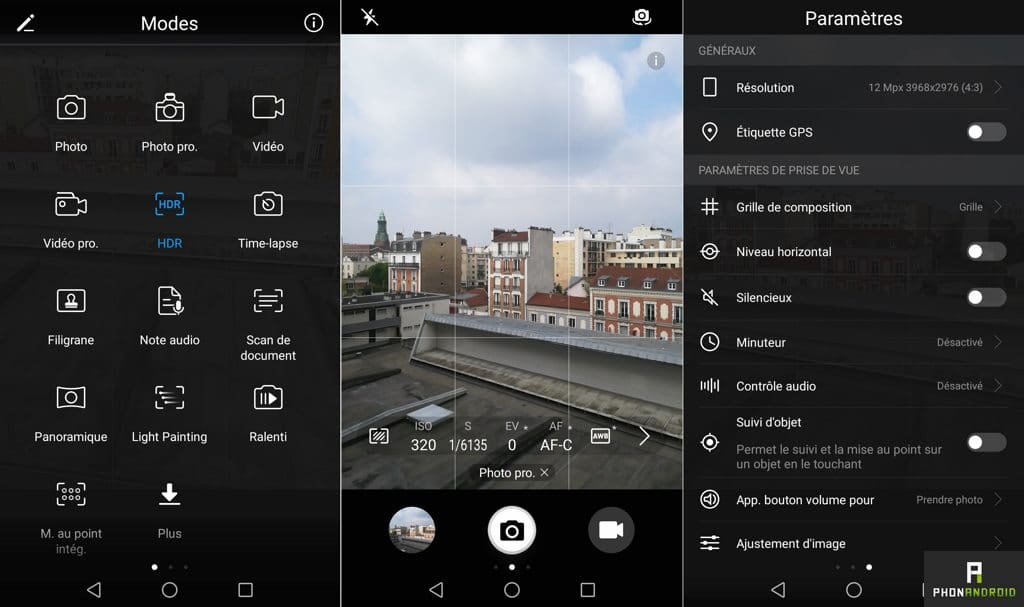
Task: Open the last photo thumbnail
Action: [412, 530]
